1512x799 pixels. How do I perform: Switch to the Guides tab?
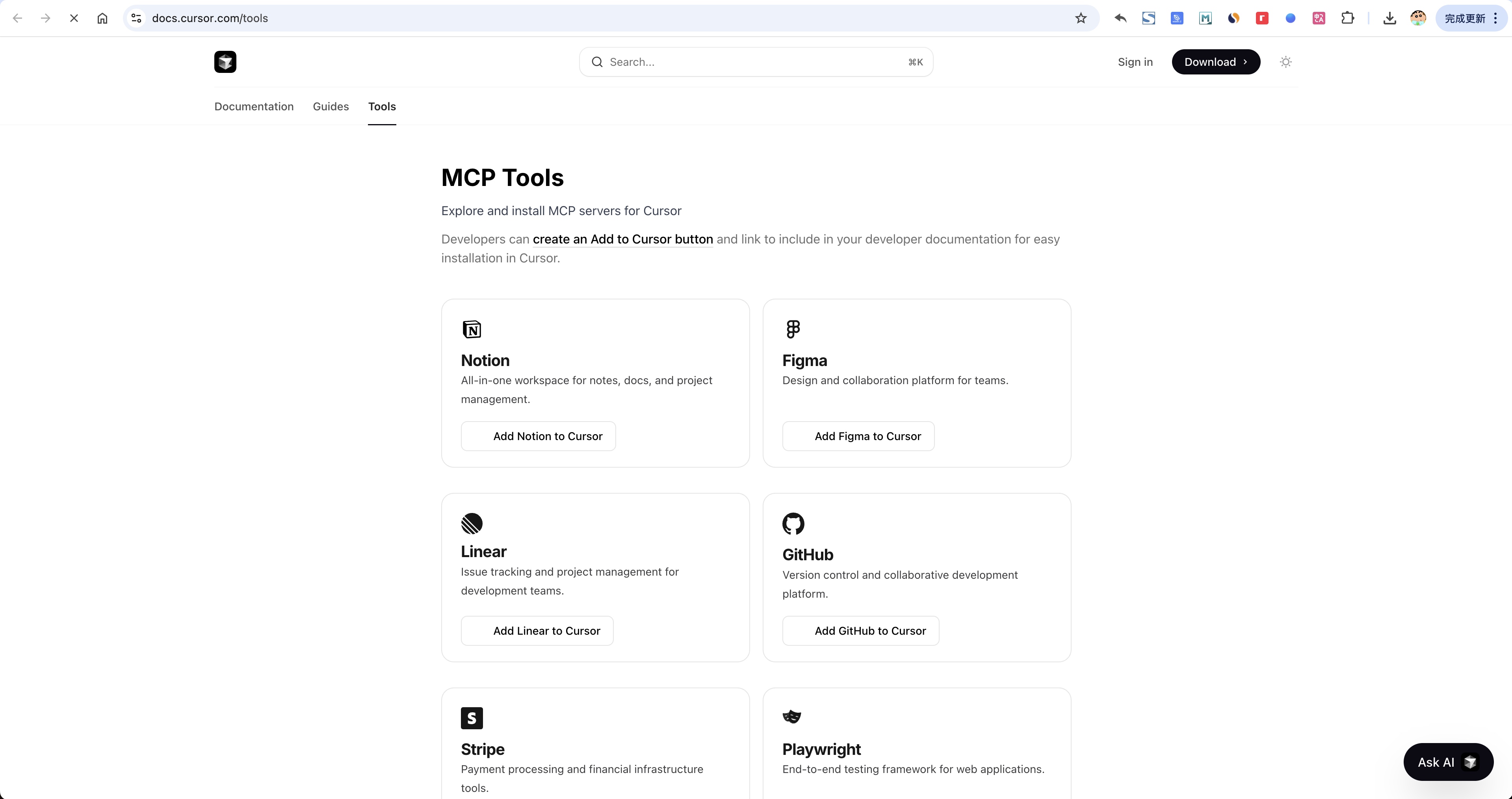tap(331, 106)
